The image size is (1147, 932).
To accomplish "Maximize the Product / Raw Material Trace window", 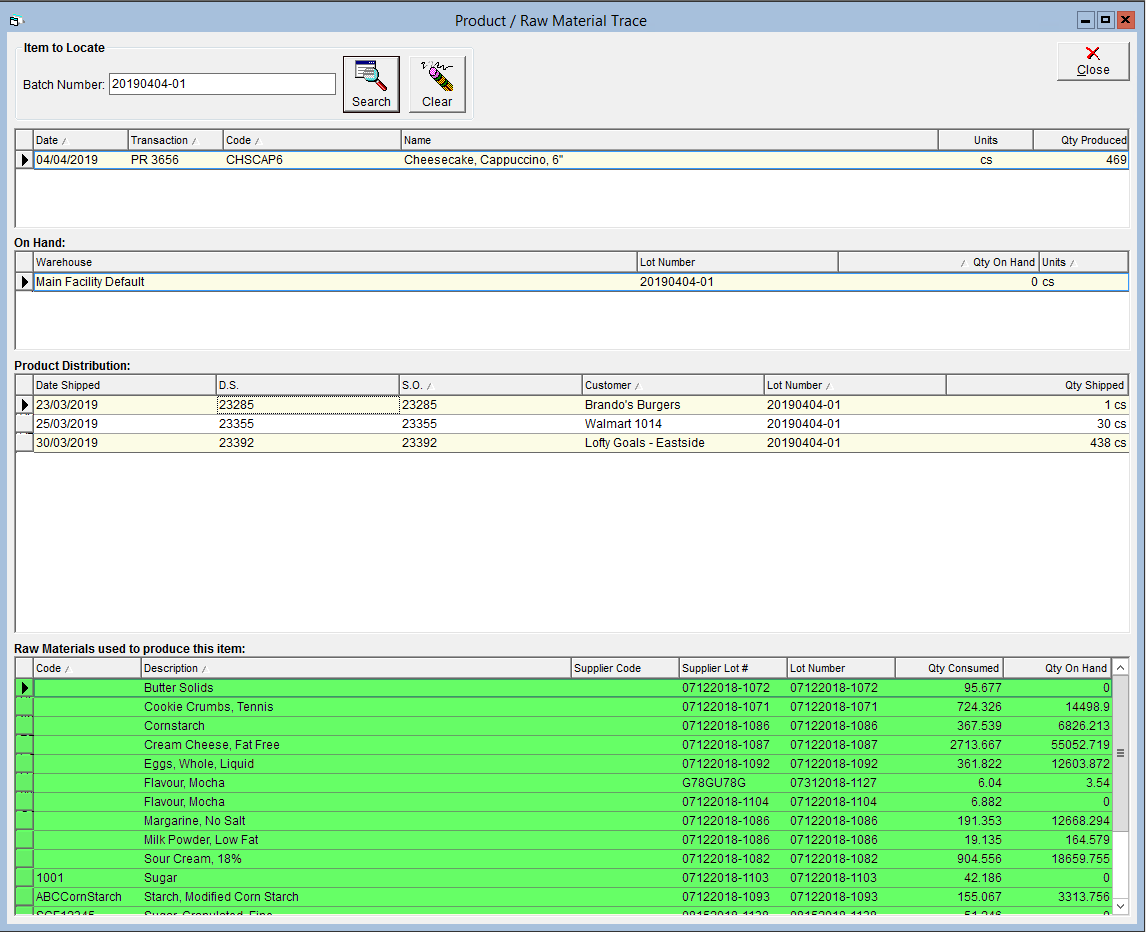I will pyautogui.click(x=1105, y=20).
